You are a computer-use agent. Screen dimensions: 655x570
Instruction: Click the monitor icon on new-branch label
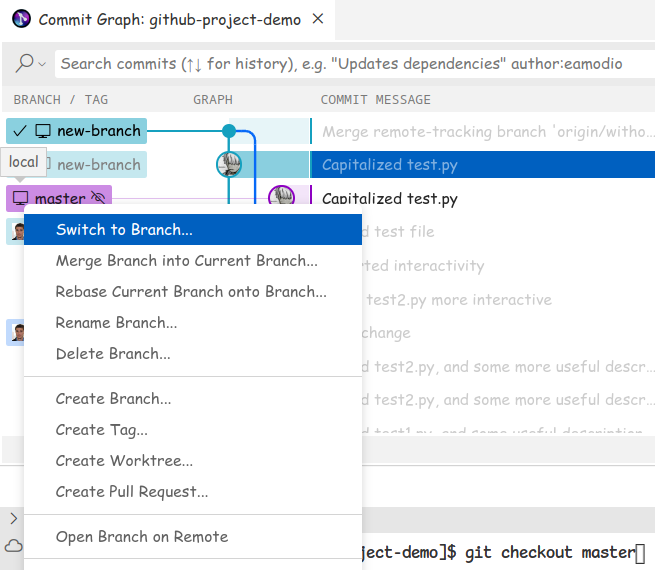tap(43, 131)
